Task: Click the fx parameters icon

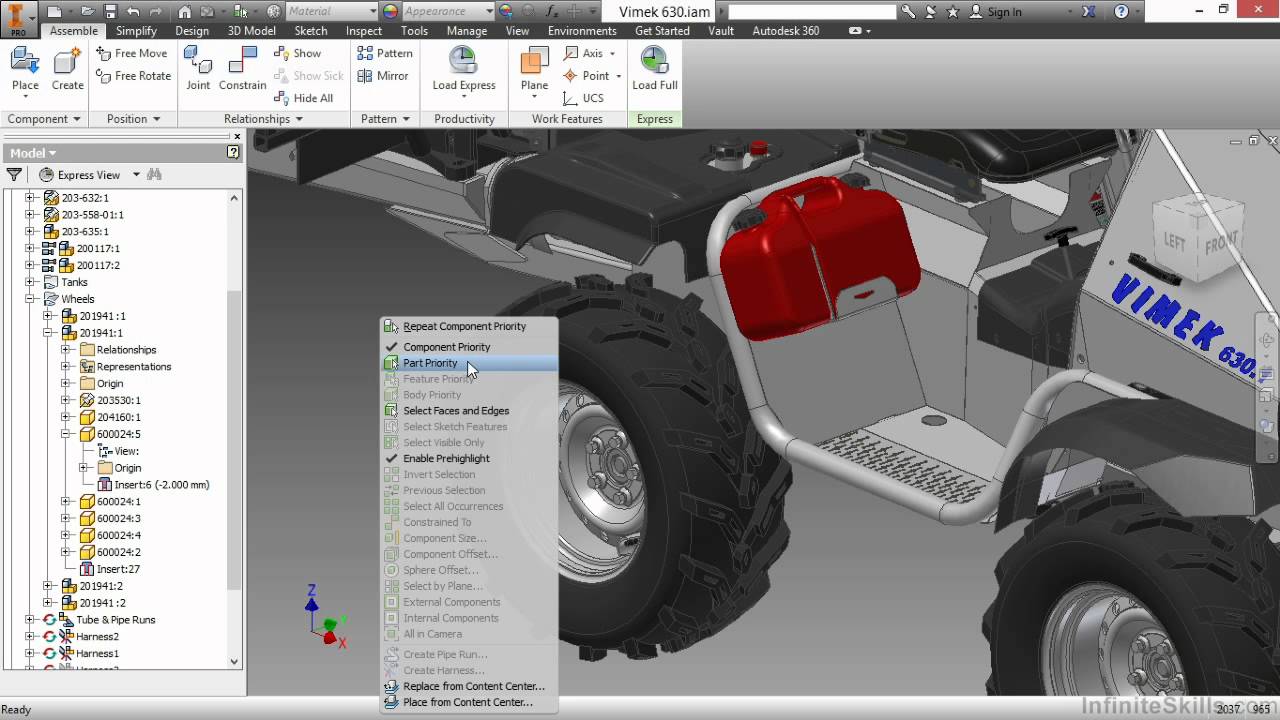Action: [x=553, y=12]
